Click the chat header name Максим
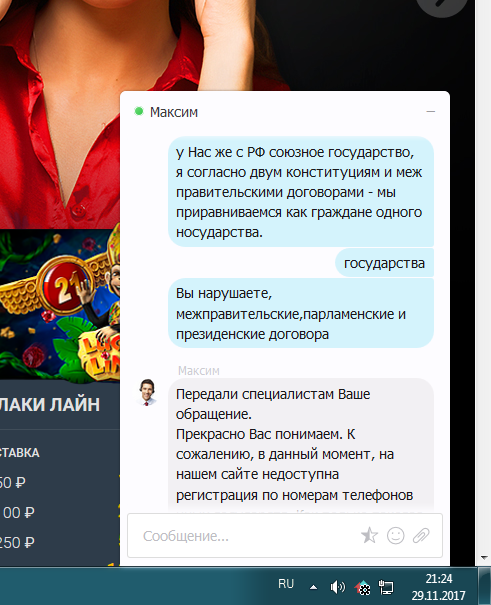The width and height of the screenshot is (491, 605). pyautogui.click(x=174, y=112)
